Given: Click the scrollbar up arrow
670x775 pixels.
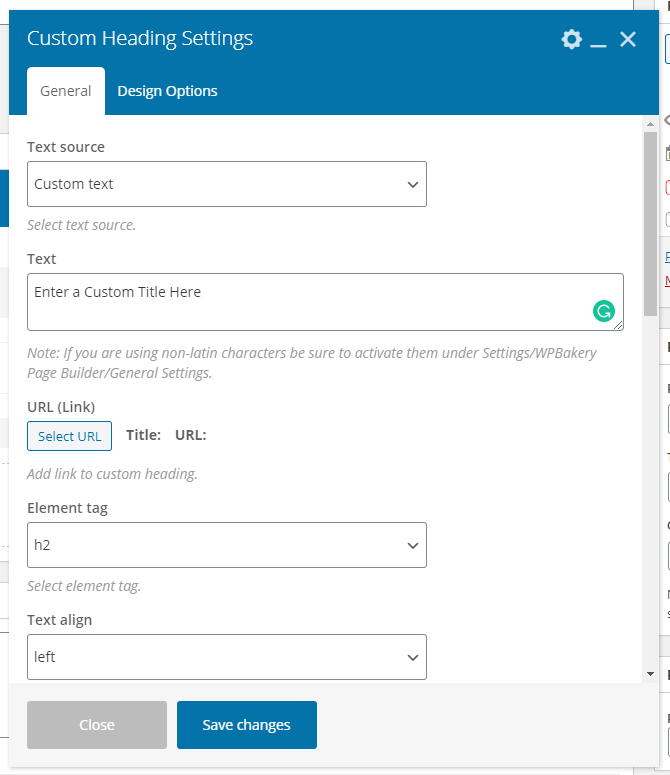Looking at the screenshot, I should point(650,124).
